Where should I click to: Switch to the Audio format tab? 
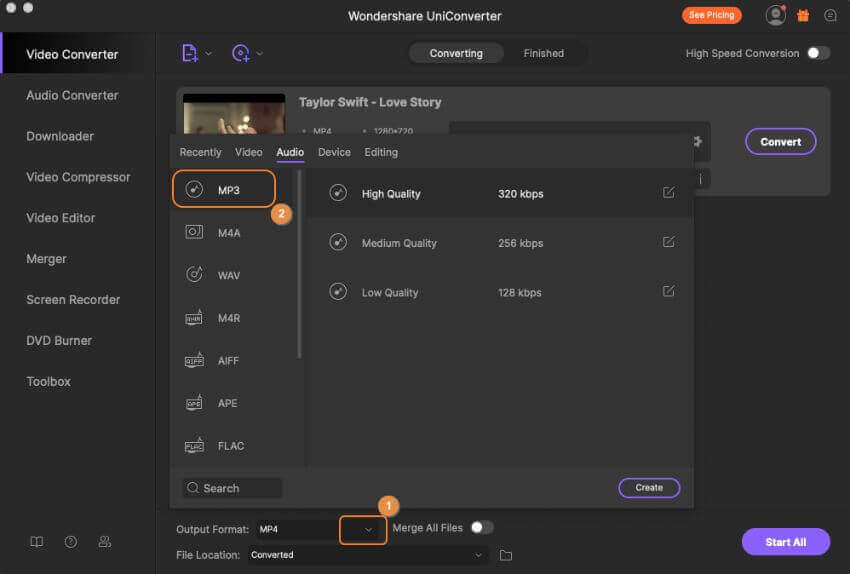(x=290, y=152)
